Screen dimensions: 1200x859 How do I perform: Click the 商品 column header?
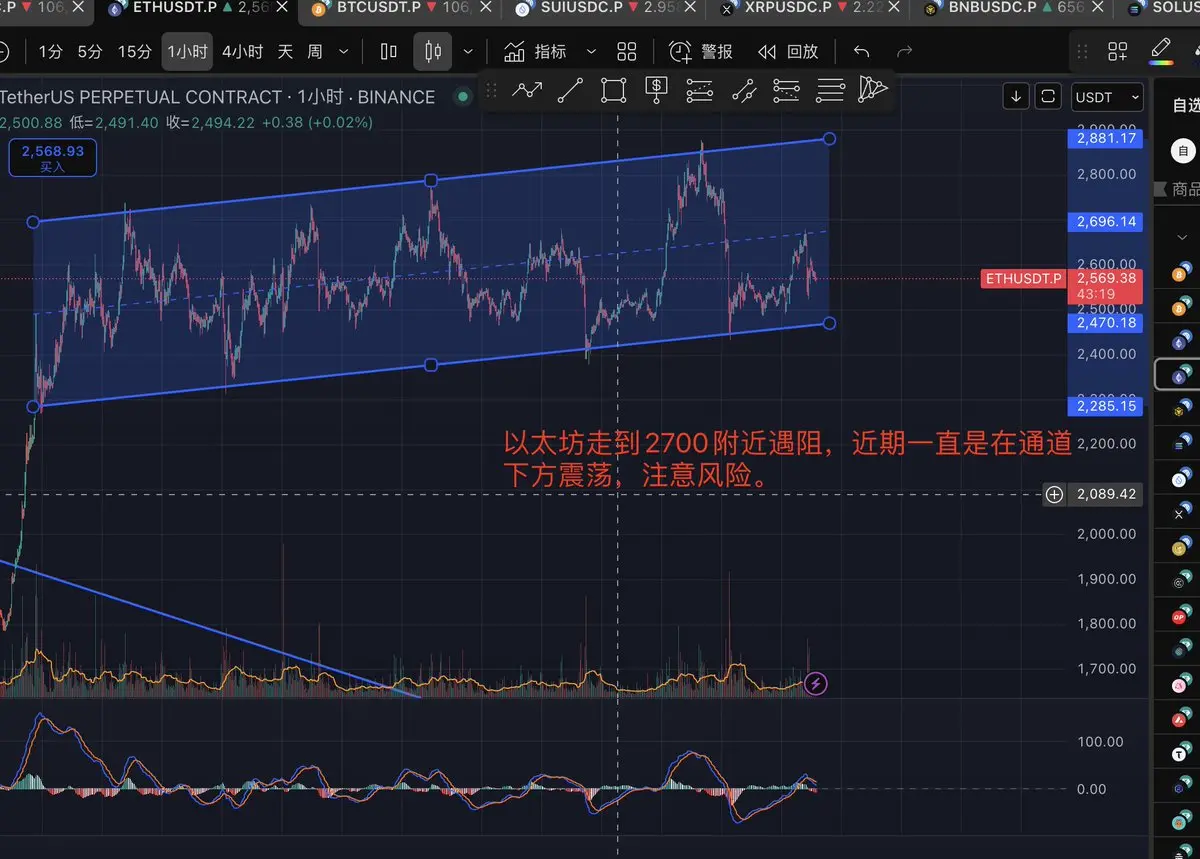[x=1186, y=189]
